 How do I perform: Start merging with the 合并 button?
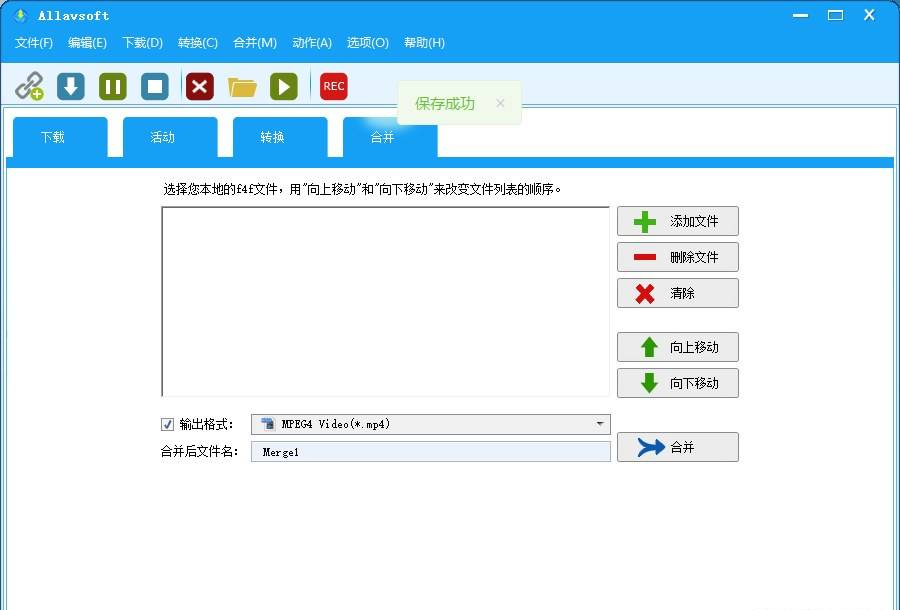tap(678, 447)
